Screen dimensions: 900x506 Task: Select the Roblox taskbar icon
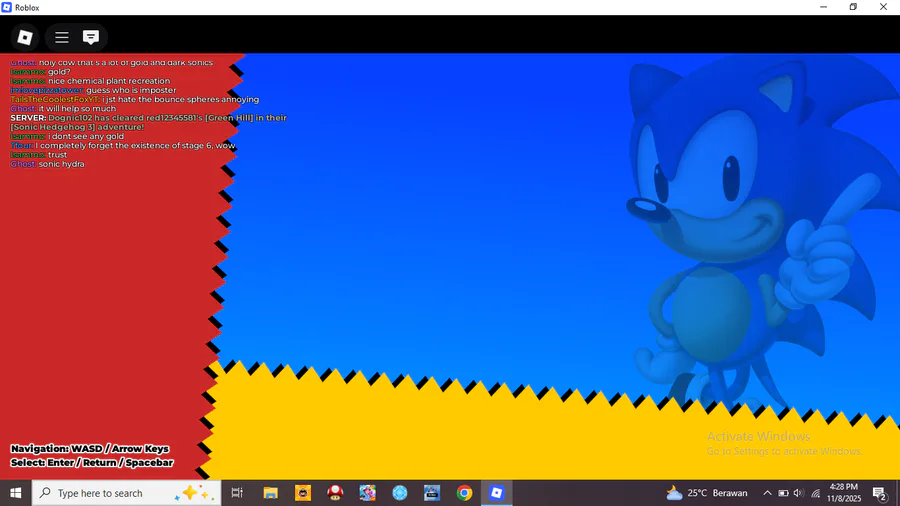point(496,493)
